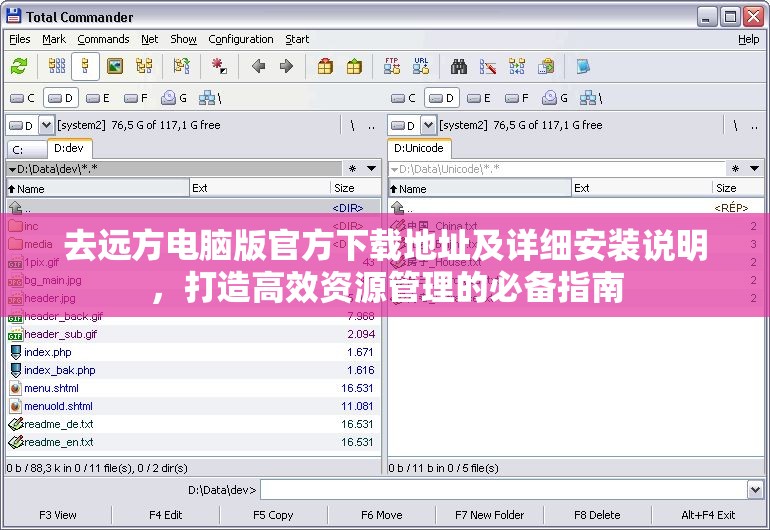Go forward with right arrow icon

tap(286, 66)
